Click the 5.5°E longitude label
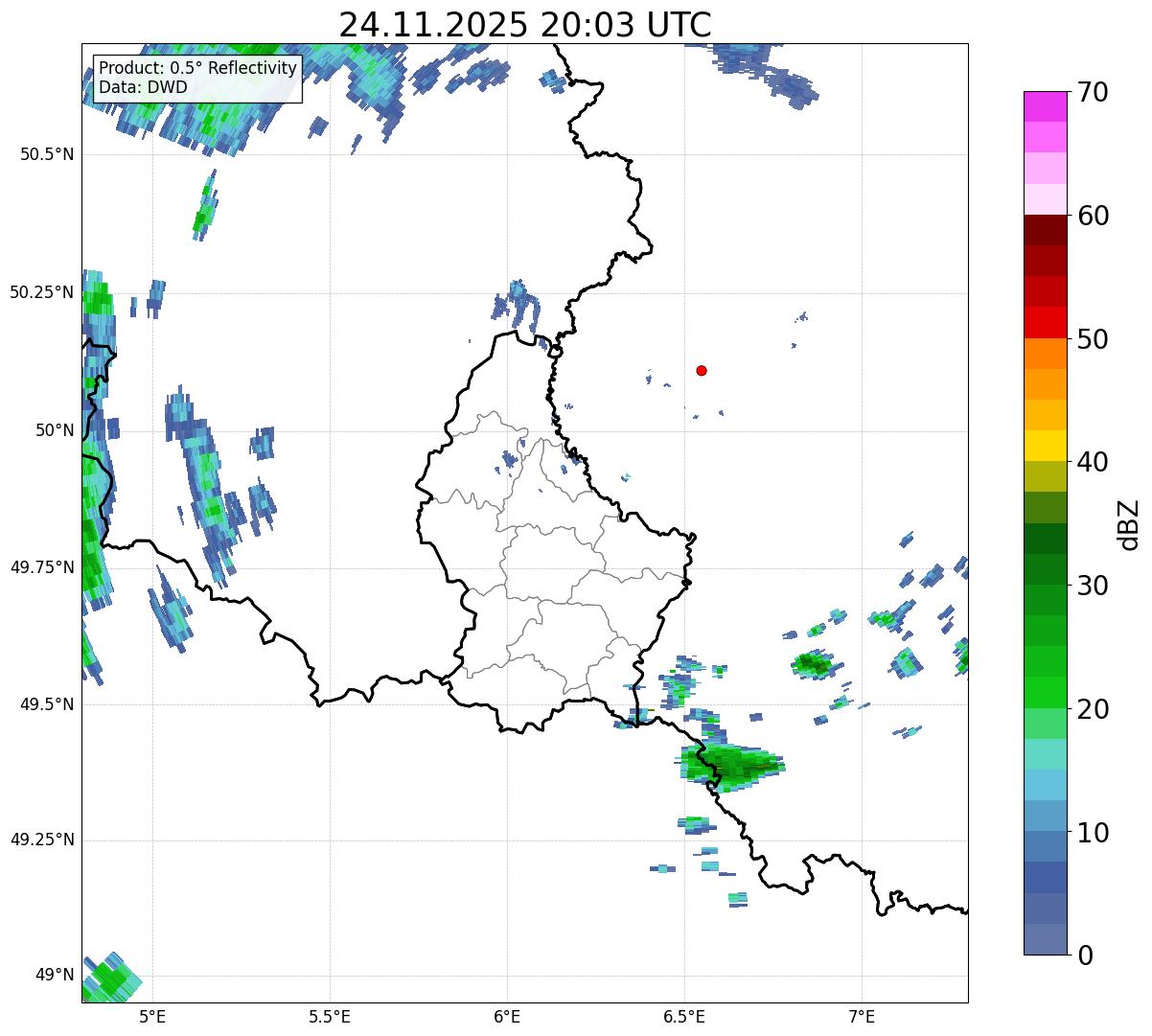 (330, 1016)
